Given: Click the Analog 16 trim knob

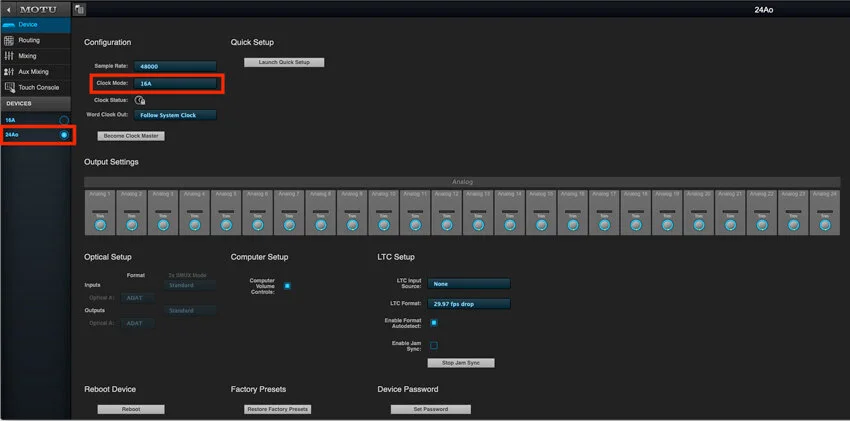Looking at the screenshot, I should click(573, 225).
